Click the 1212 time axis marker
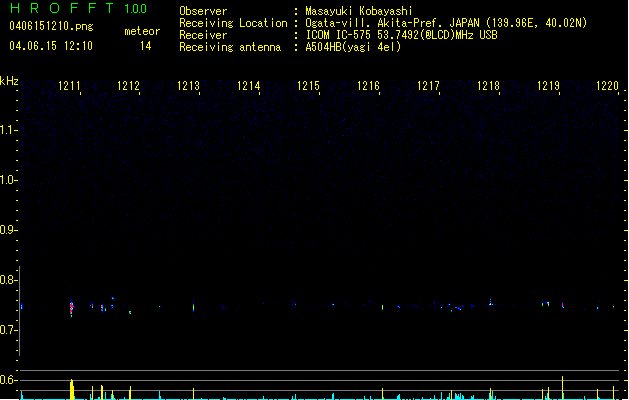Viewport: 629px width, 400px height. [128, 86]
